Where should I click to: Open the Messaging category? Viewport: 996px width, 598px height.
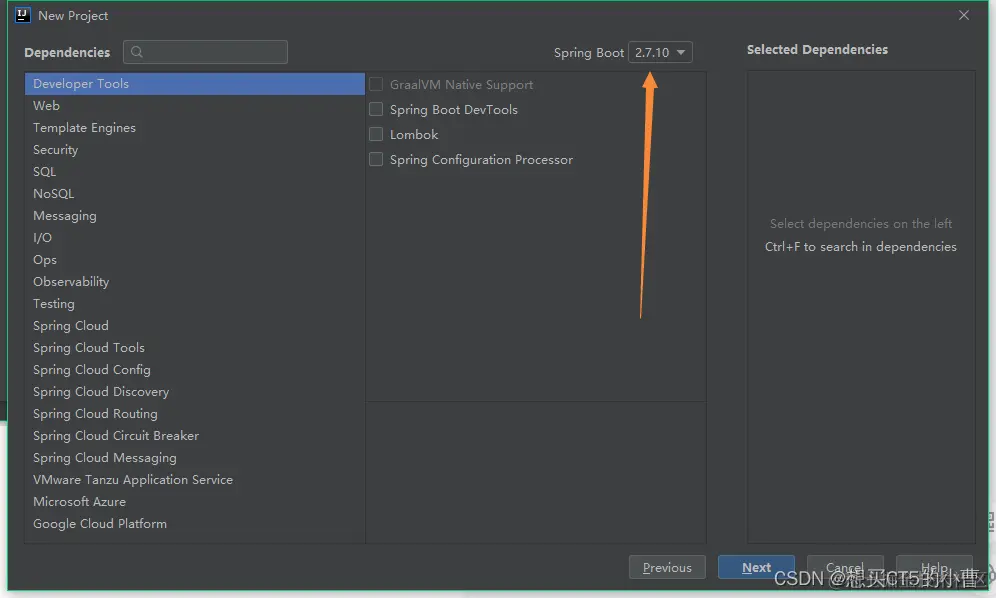click(x=194, y=216)
